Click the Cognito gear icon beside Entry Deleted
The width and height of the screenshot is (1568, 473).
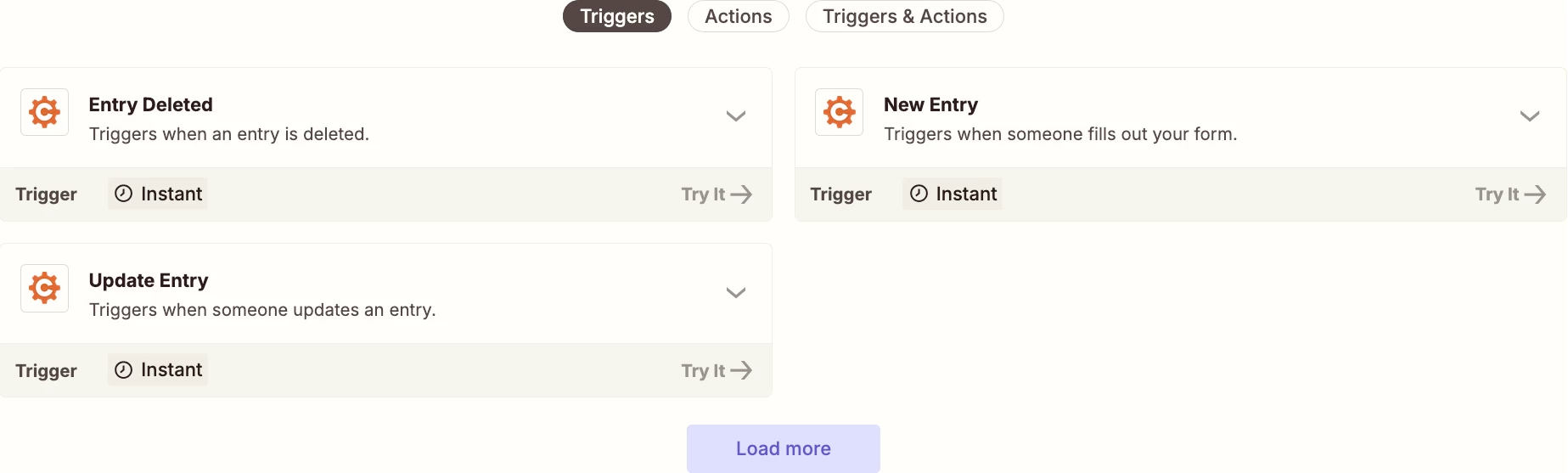44,111
